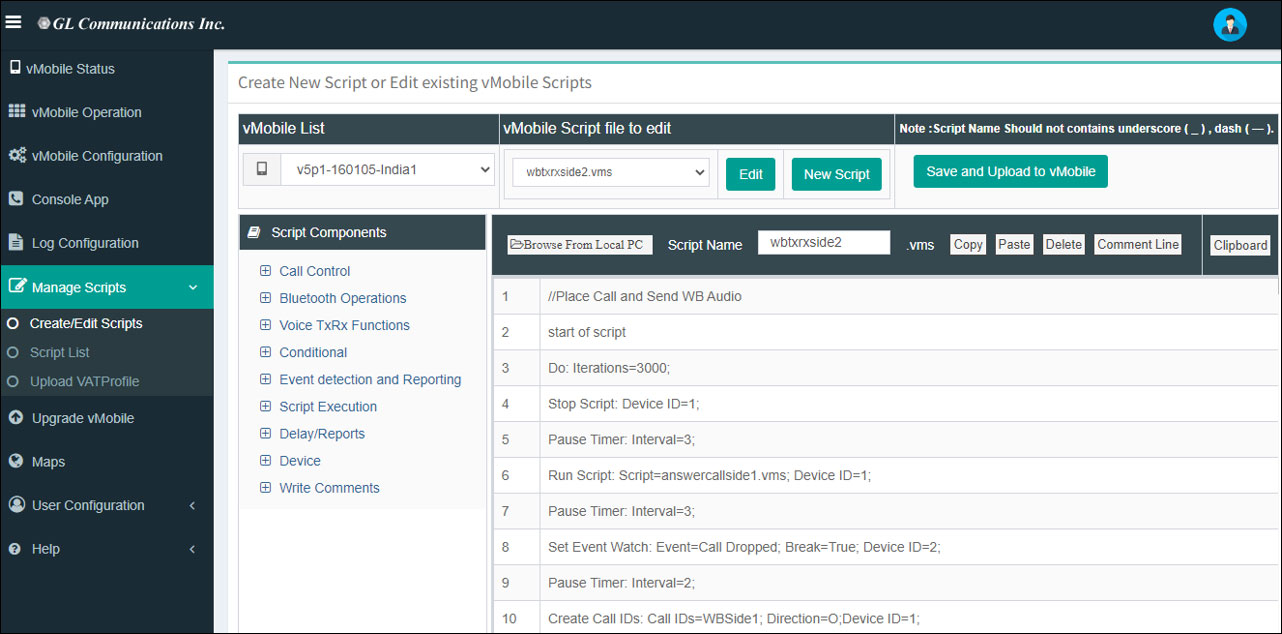Screen dimensions: 1282x634
Task: Expand the Conditional component group
Action: coord(265,352)
